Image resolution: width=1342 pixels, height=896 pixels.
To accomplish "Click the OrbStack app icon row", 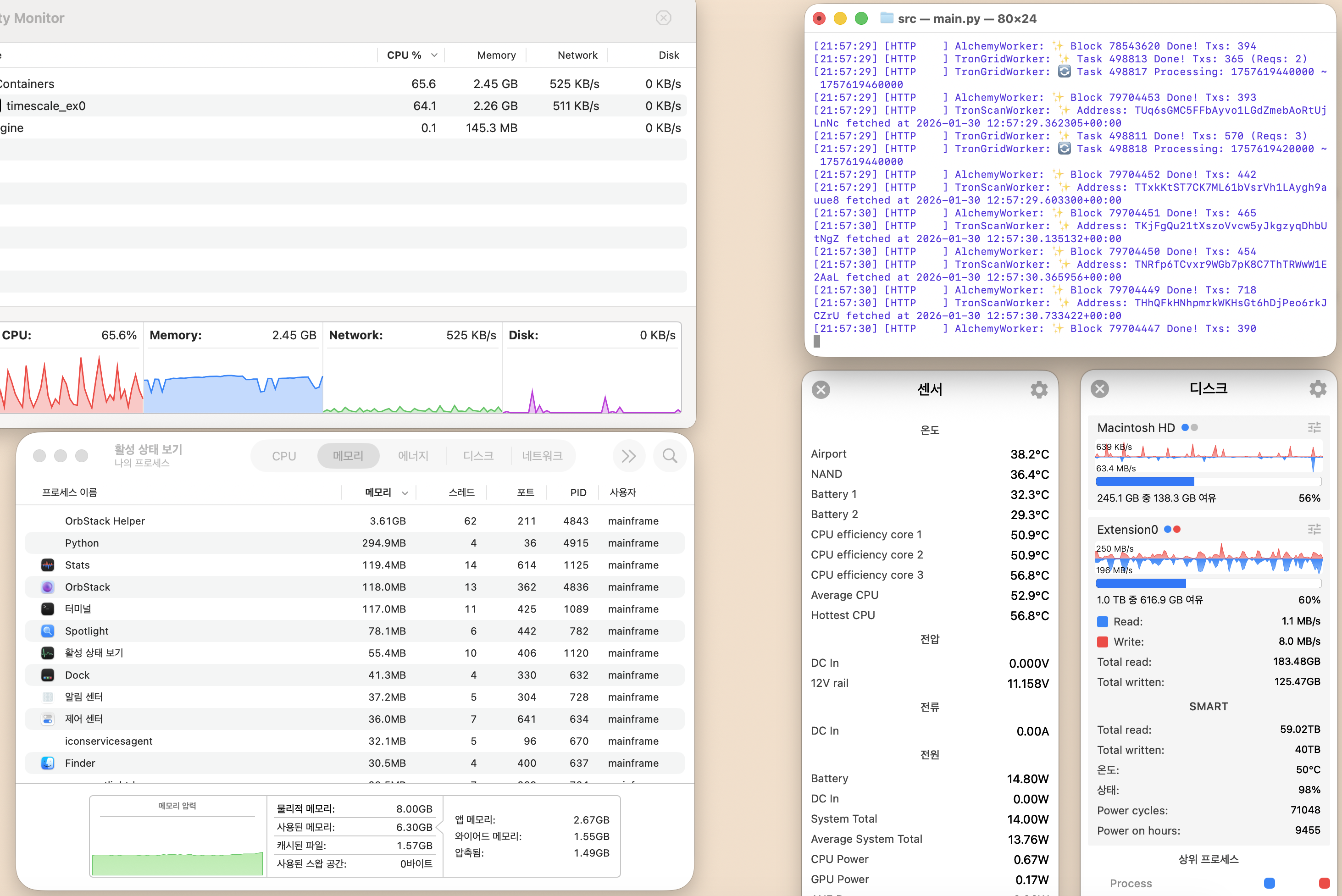I will 355,587.
